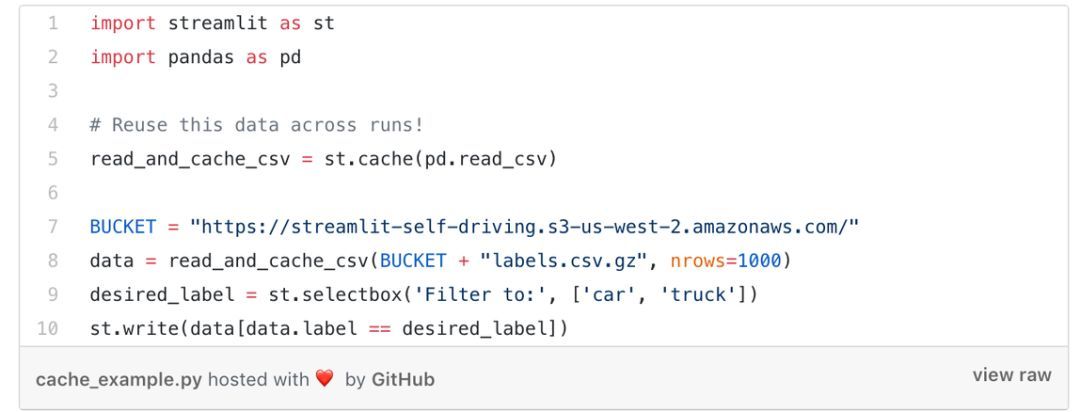
Task: Select line number 7
Action: [x=53, y=227]
